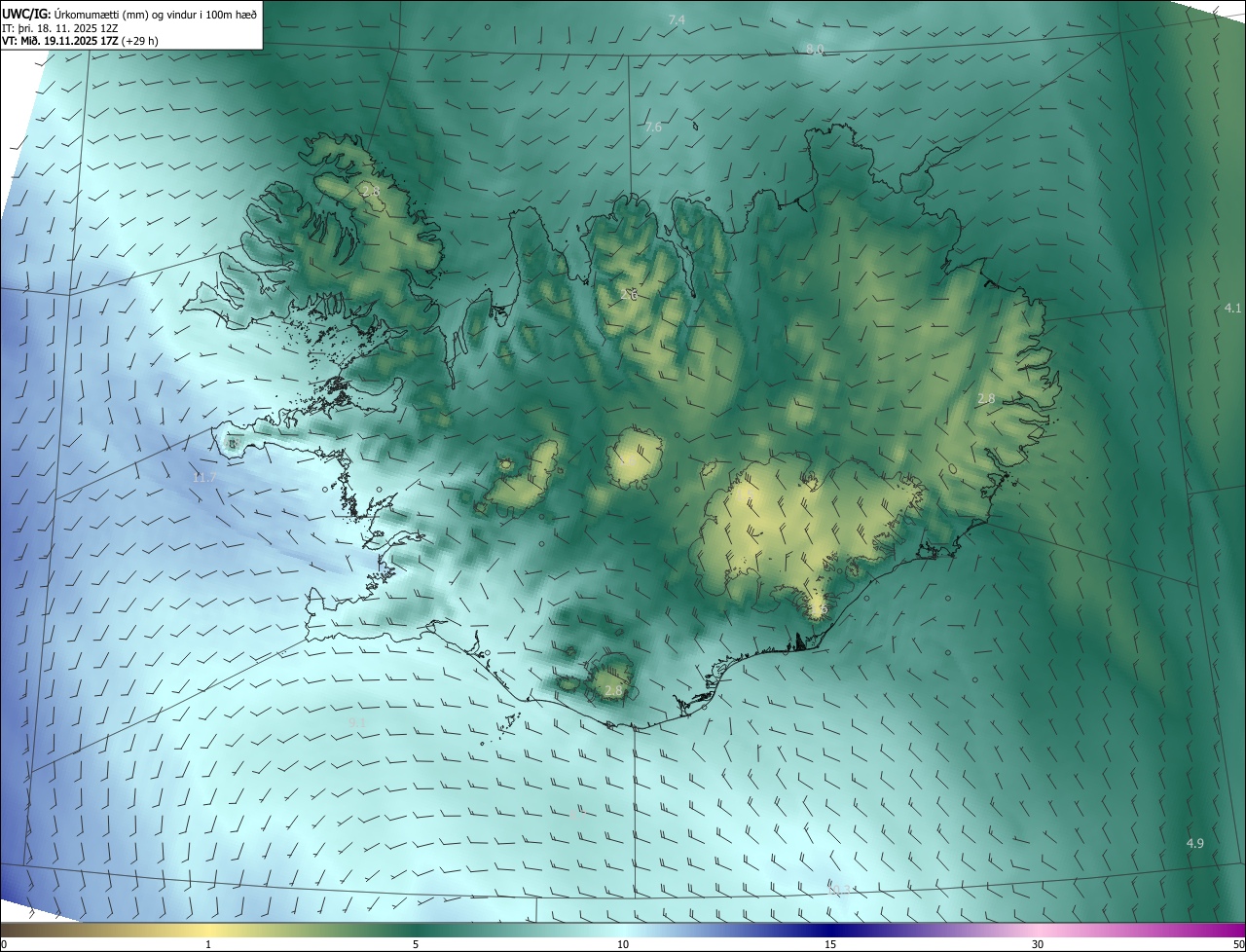Click the color scale tick labeled 15
The image size is (1246, 952).
(x=830, y=945)
